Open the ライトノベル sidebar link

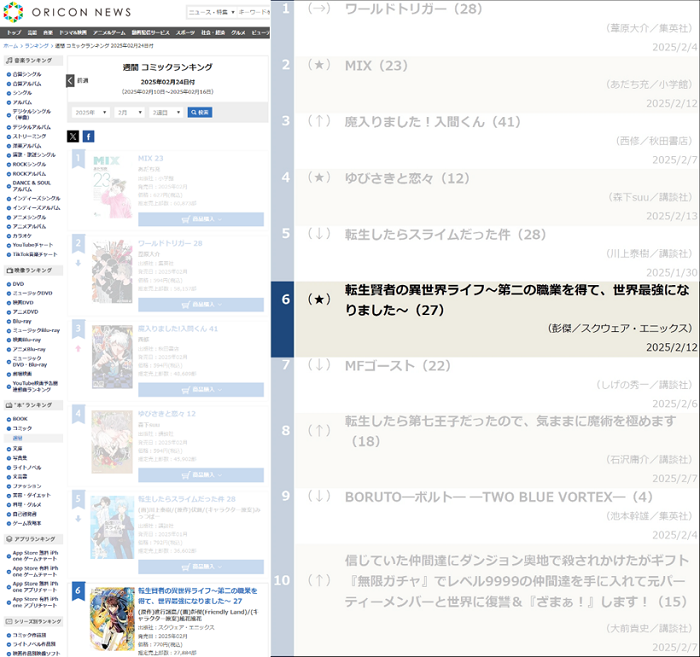(x=27, y=467)
